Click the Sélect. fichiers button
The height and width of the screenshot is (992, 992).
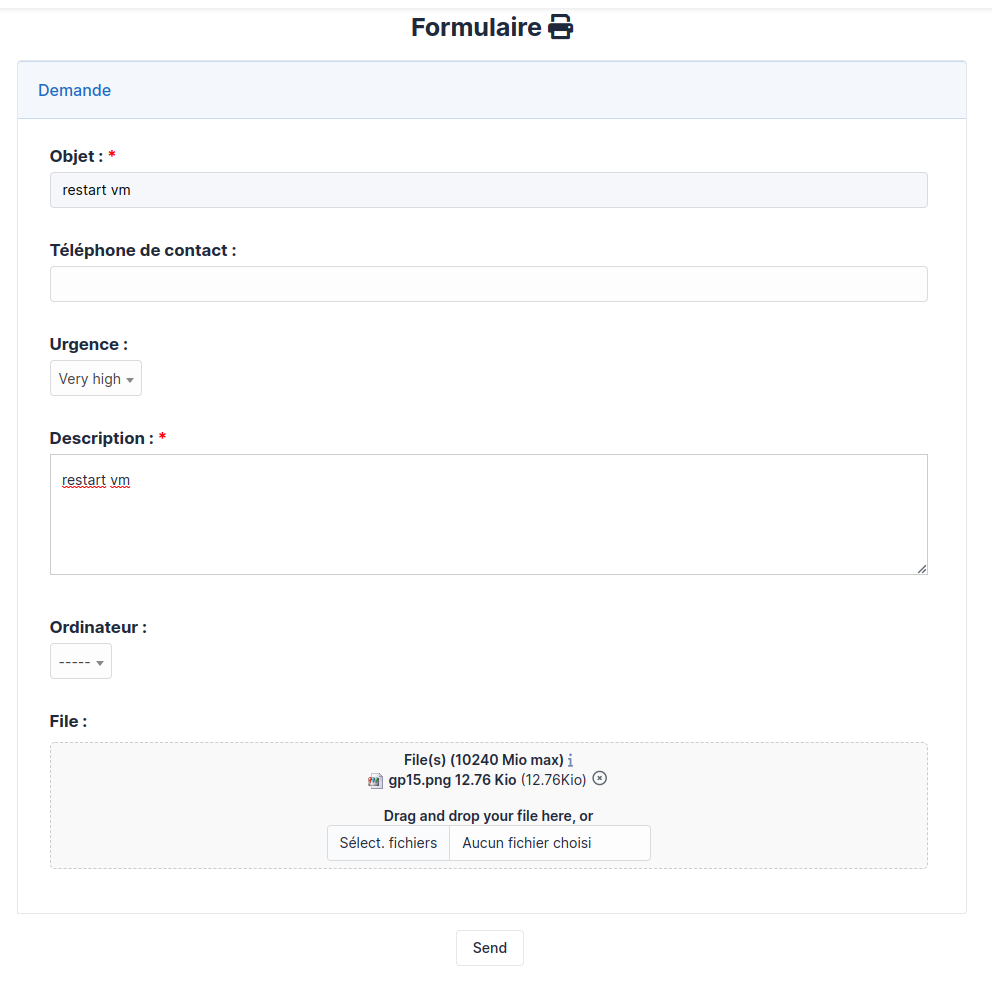coord(388,843)
